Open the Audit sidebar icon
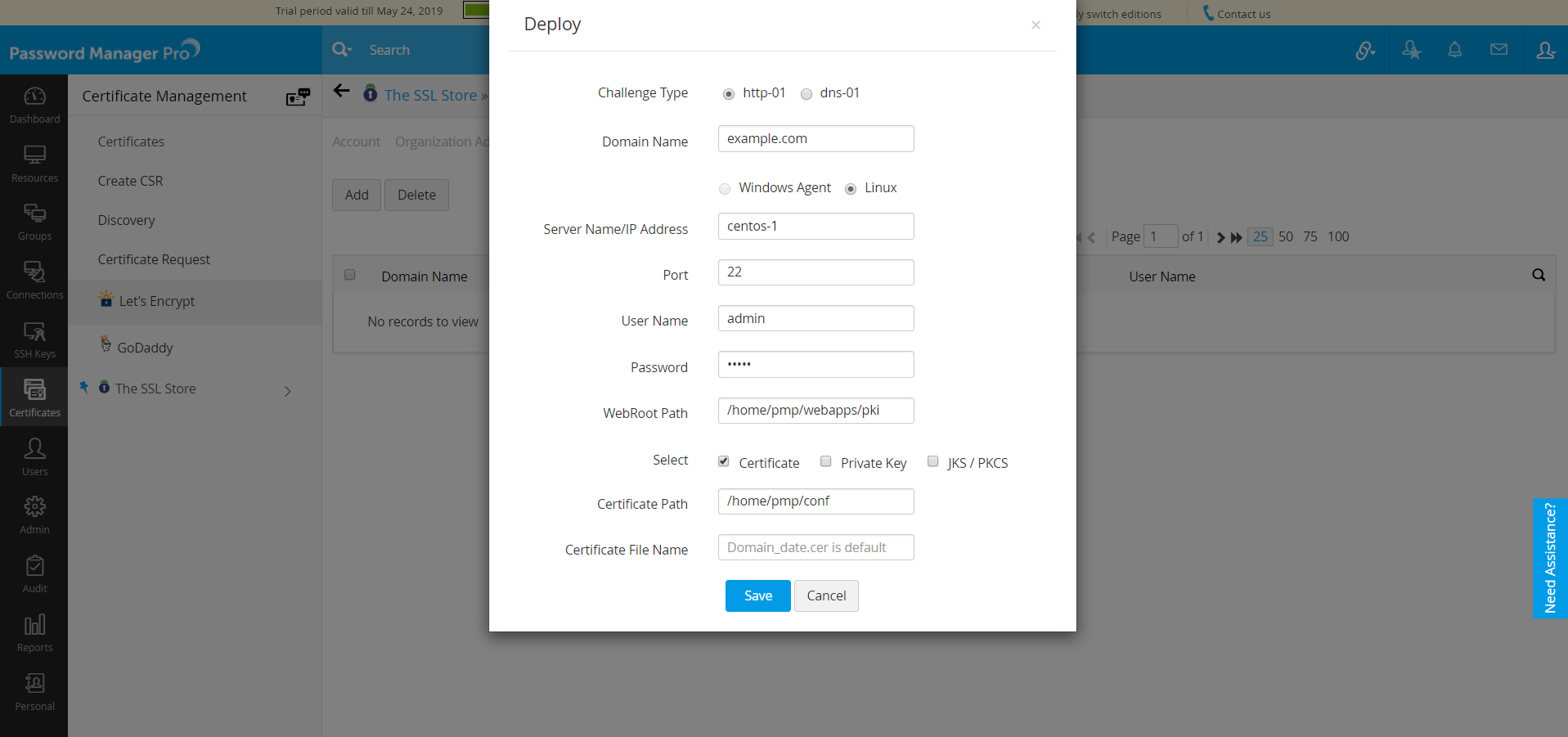1568x737 pixels. pyautogui.click(x=34, y=574)
